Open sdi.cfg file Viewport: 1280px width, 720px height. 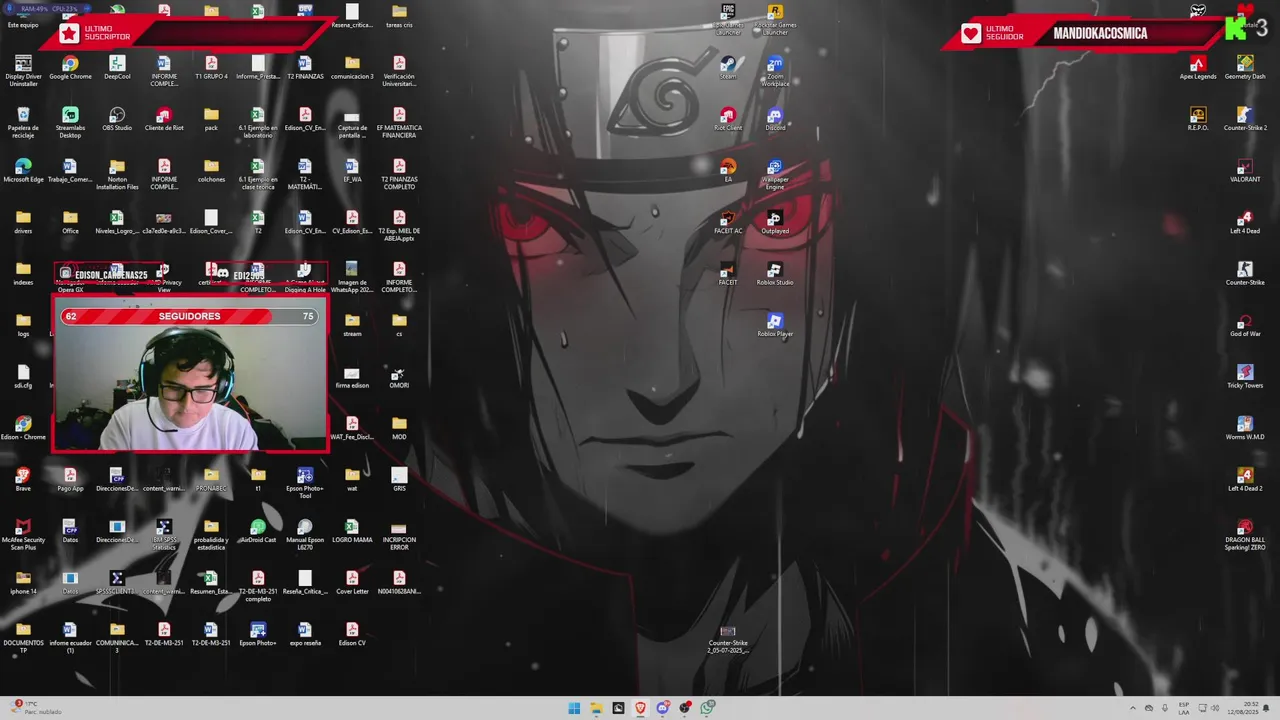click(x=23, y=377)
